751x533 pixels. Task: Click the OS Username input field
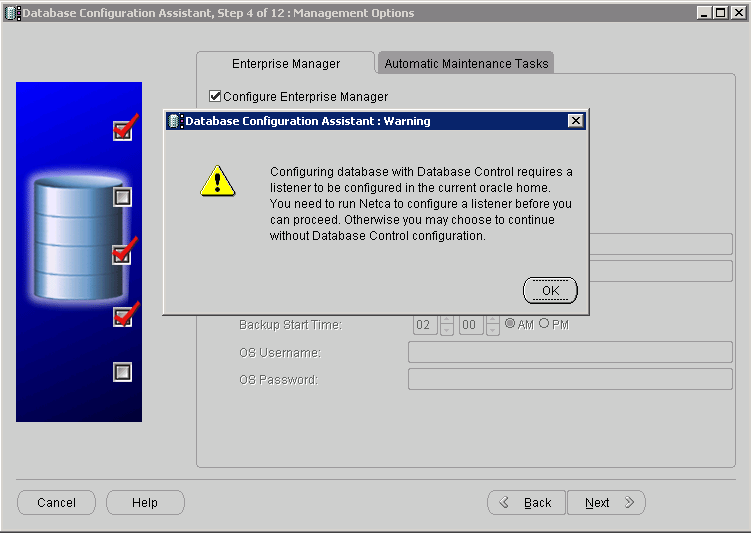tap(570, 352)
